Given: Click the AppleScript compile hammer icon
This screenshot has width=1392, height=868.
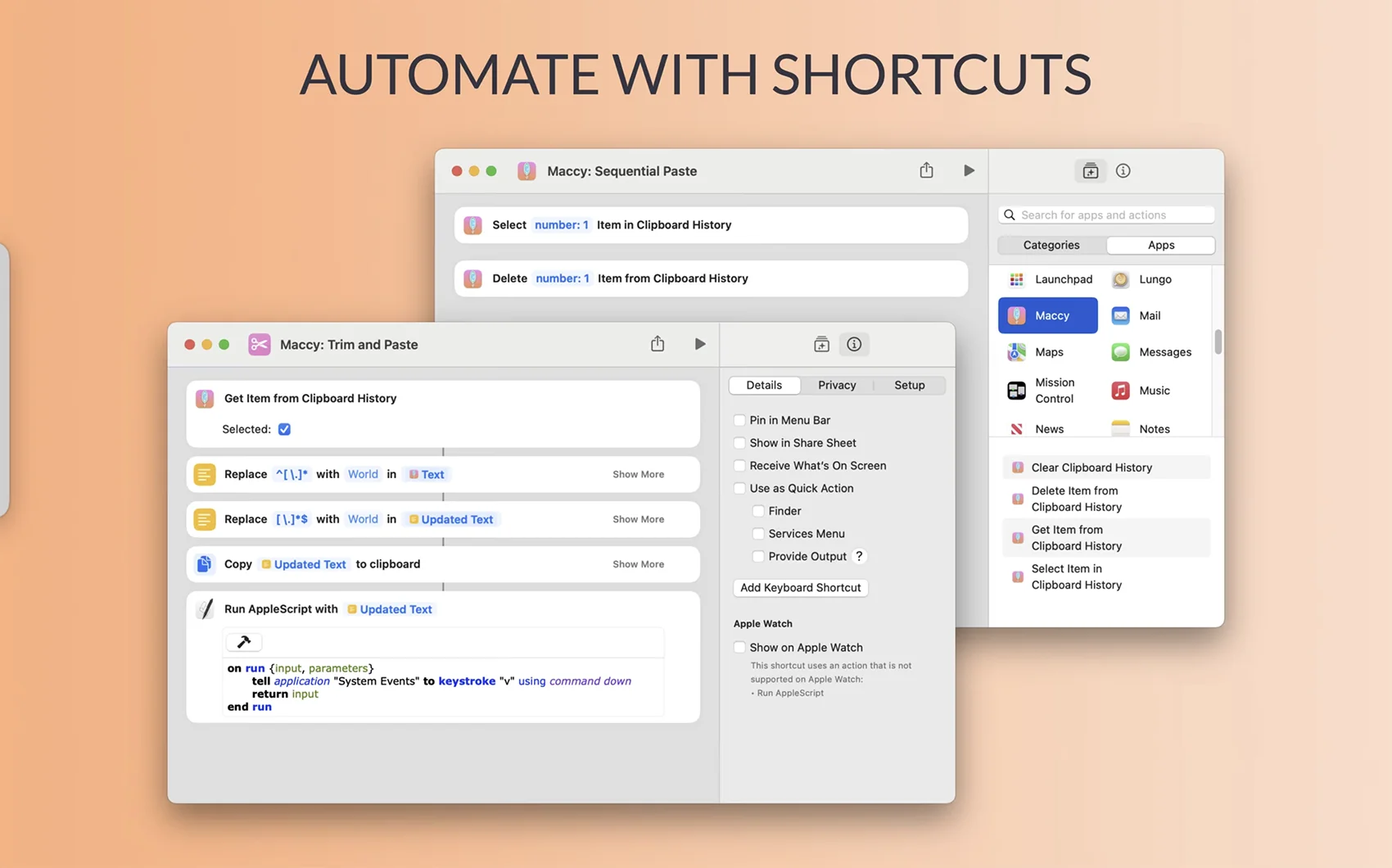Looking at the screenshot, I should point(244,642).
